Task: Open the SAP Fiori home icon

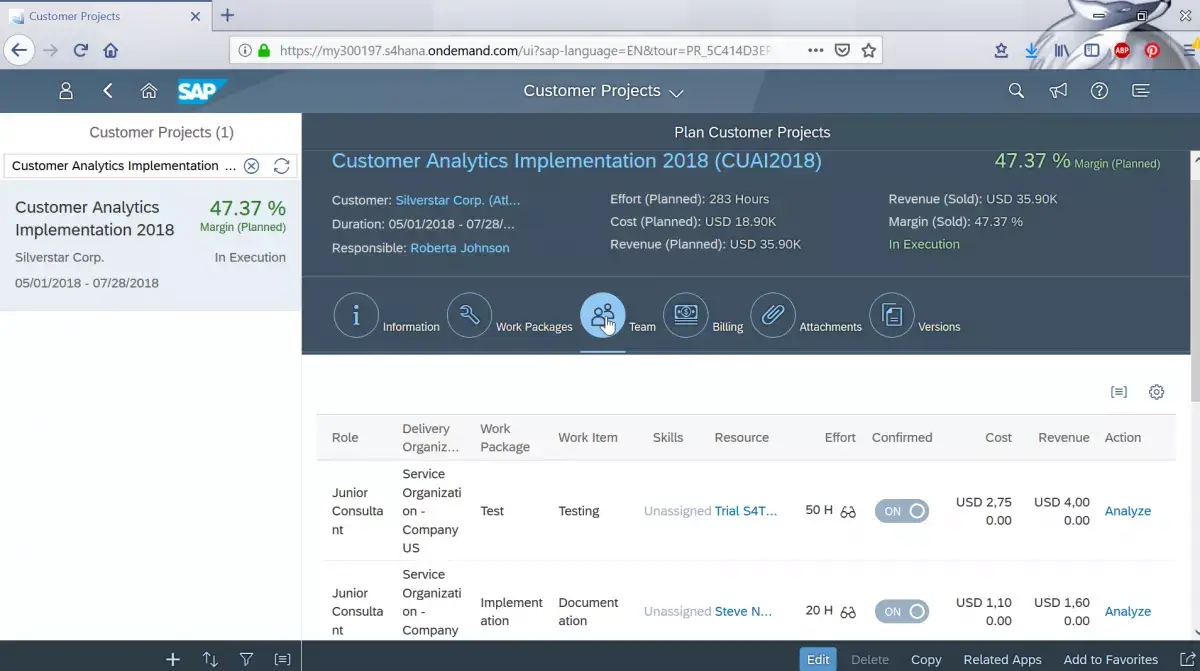Action: 149,91
